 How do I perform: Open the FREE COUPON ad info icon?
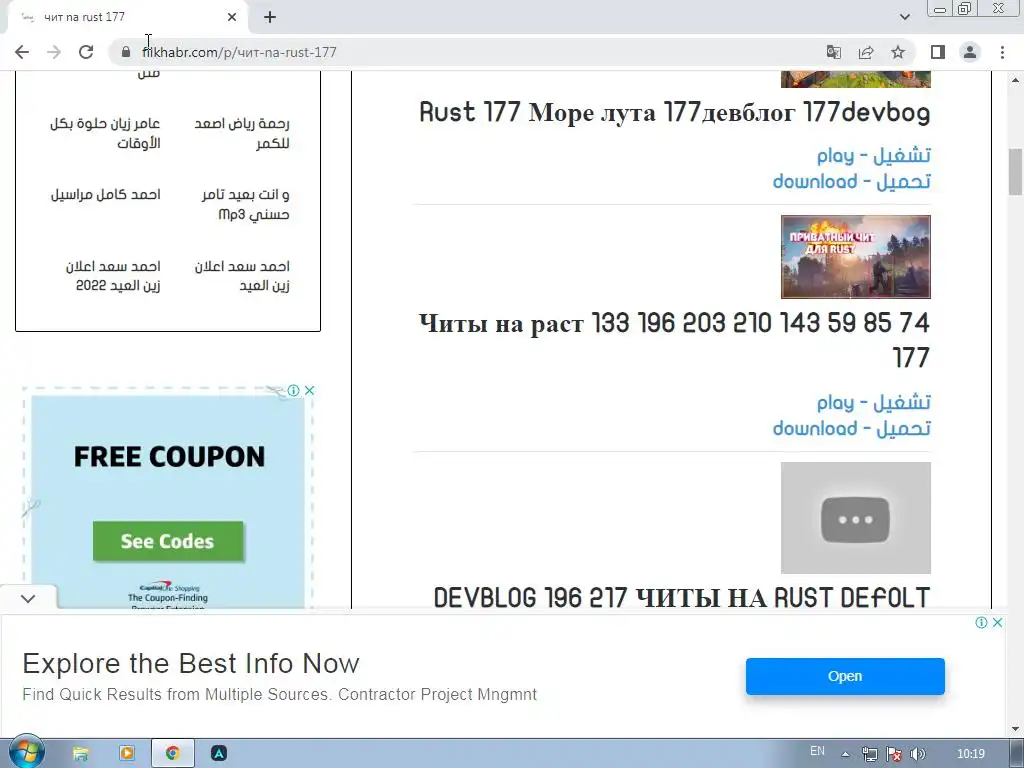click(x=294, y=391)
